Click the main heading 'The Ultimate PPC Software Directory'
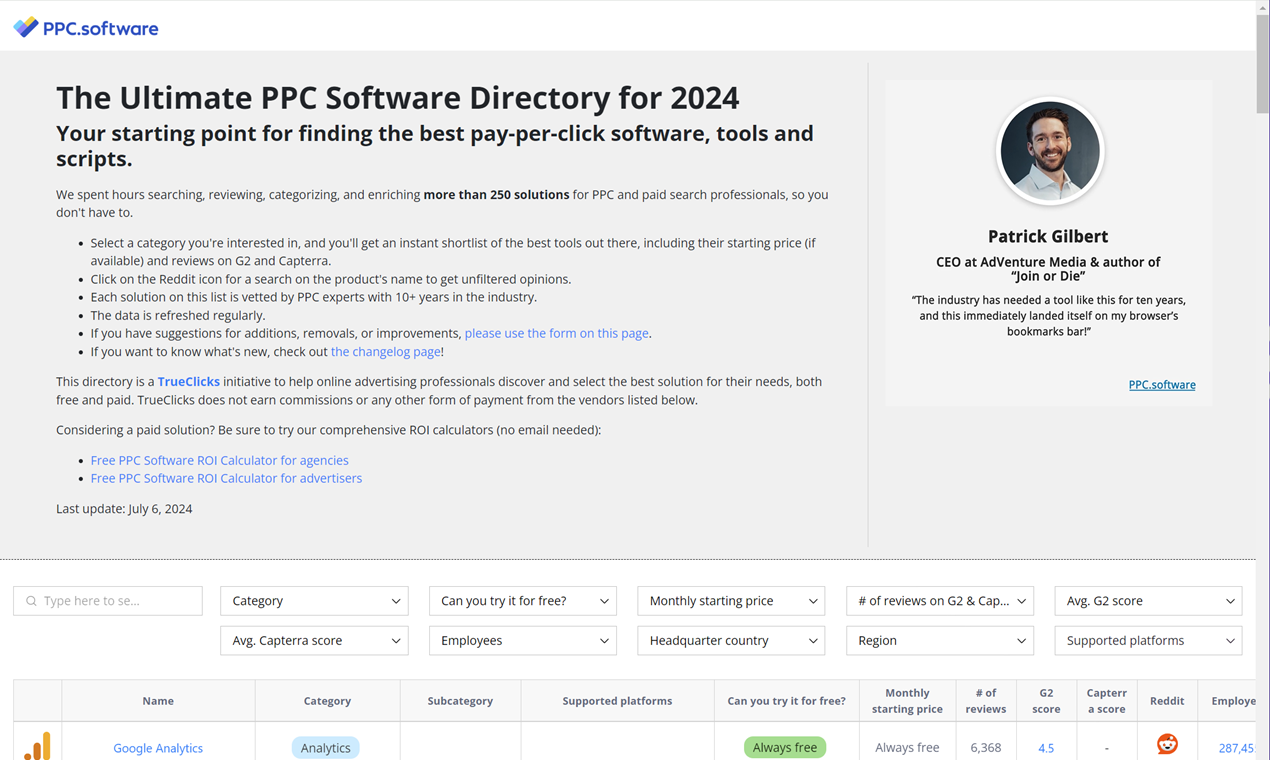This screenshot has height=760, width=1270. [x=397, y=98]
